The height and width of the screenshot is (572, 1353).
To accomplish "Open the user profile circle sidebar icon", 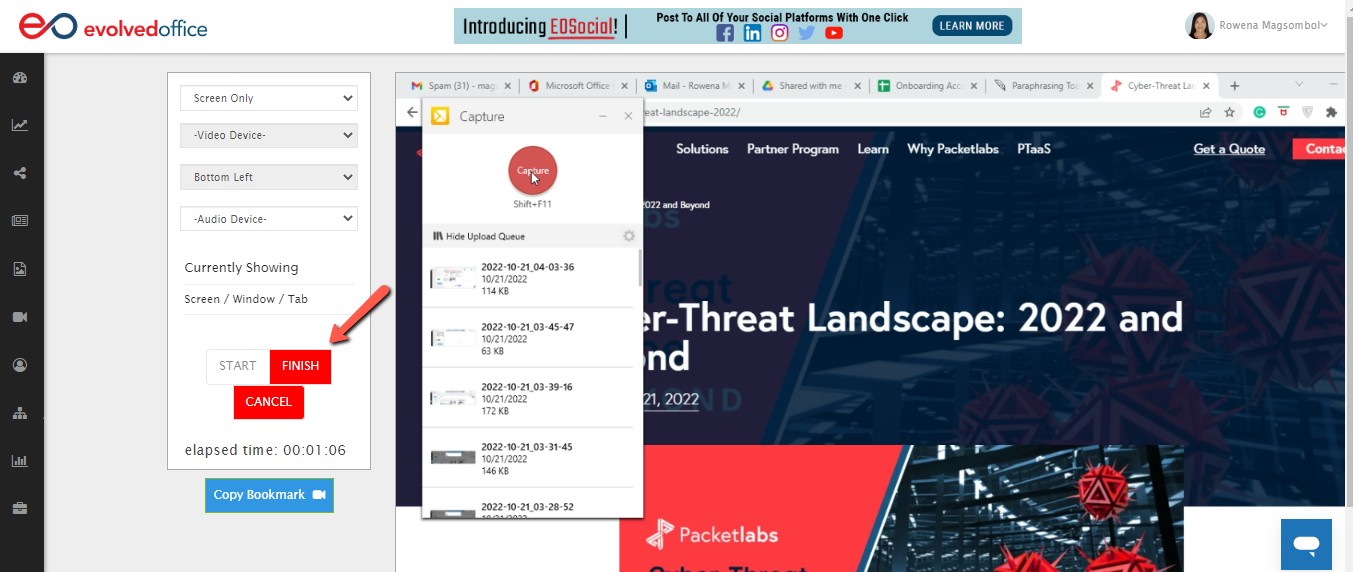I will pyautogui.click(x=19, y=365).
